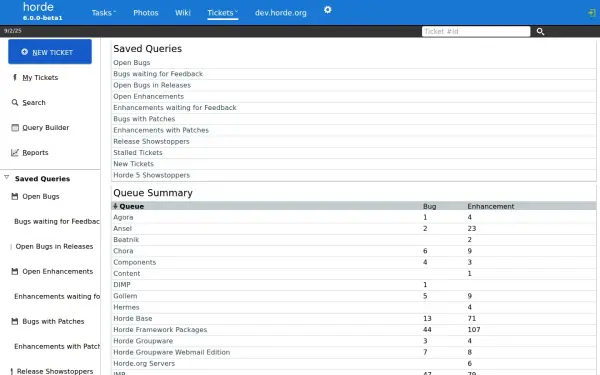
Task: Open the Tickets dropdown menu
Action: coord(222,13)
